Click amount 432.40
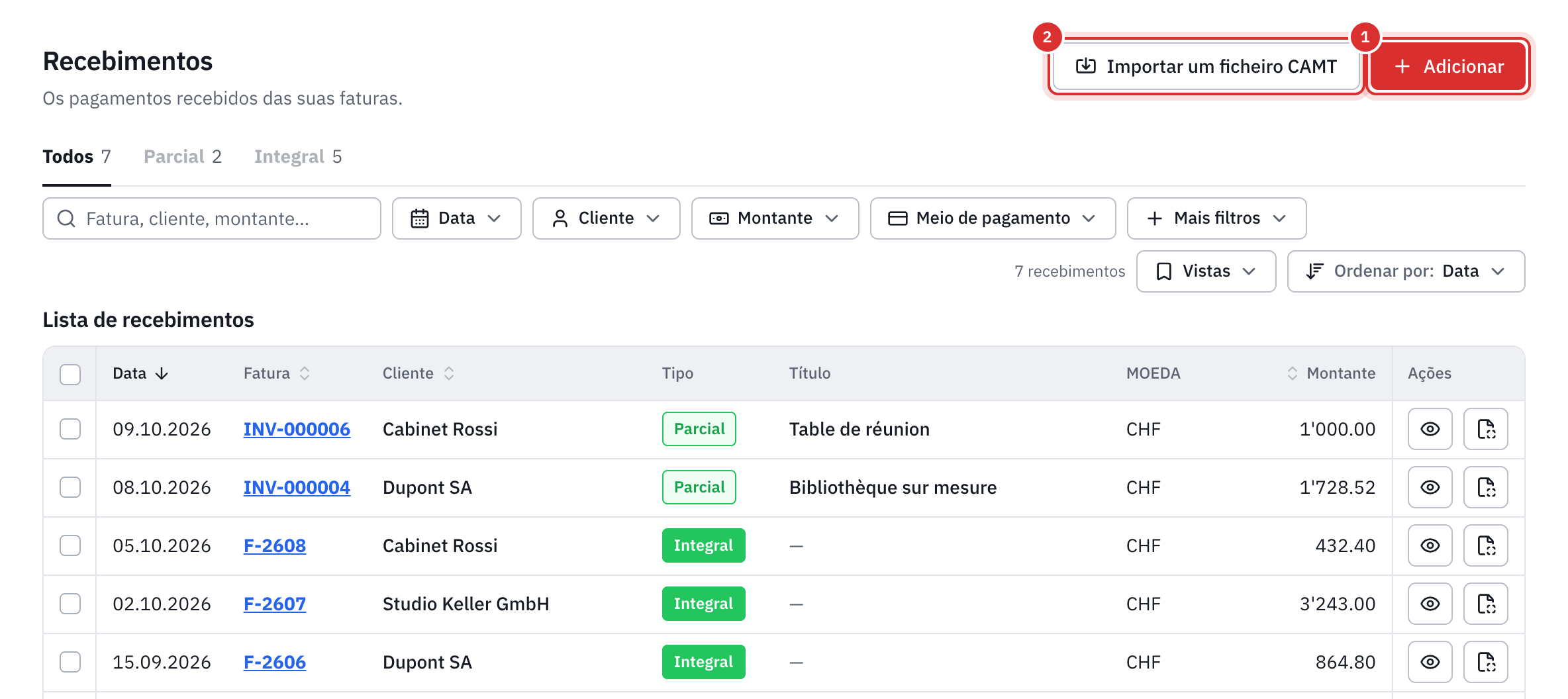 point(1346,545)
